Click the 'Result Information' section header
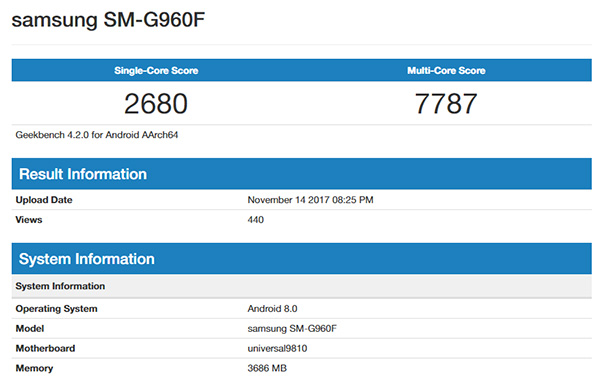Image resolution: width=600 pixels, height=381 pixels. click(302, 174)
